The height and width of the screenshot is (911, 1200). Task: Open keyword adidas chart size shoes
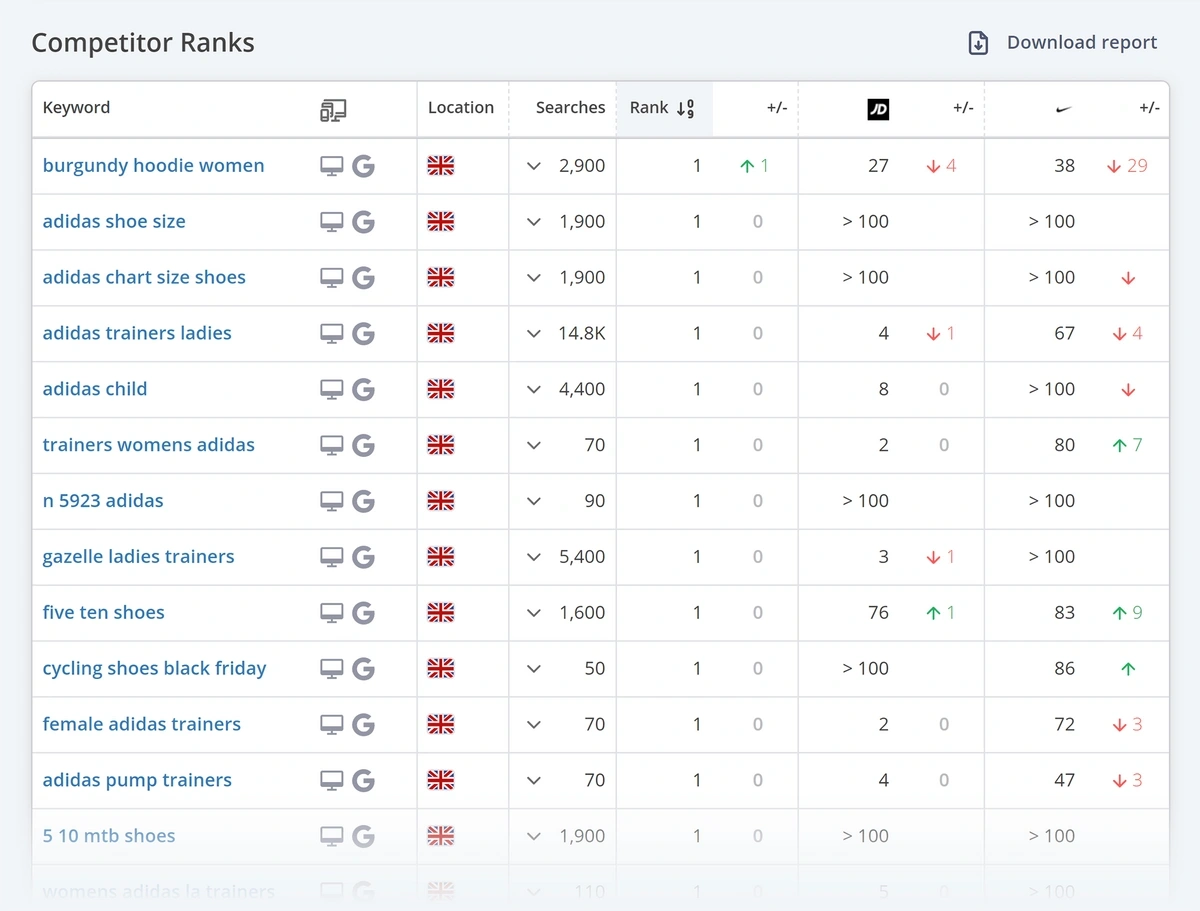pos(144,278)
